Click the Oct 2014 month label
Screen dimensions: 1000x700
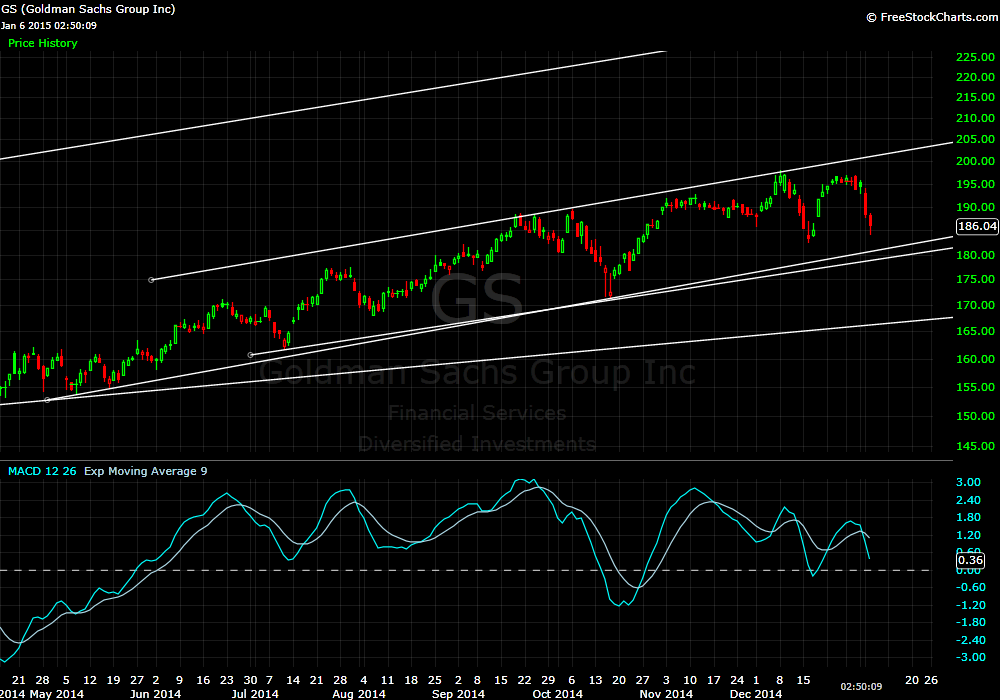pyautogui.click(x=557, y=694)
